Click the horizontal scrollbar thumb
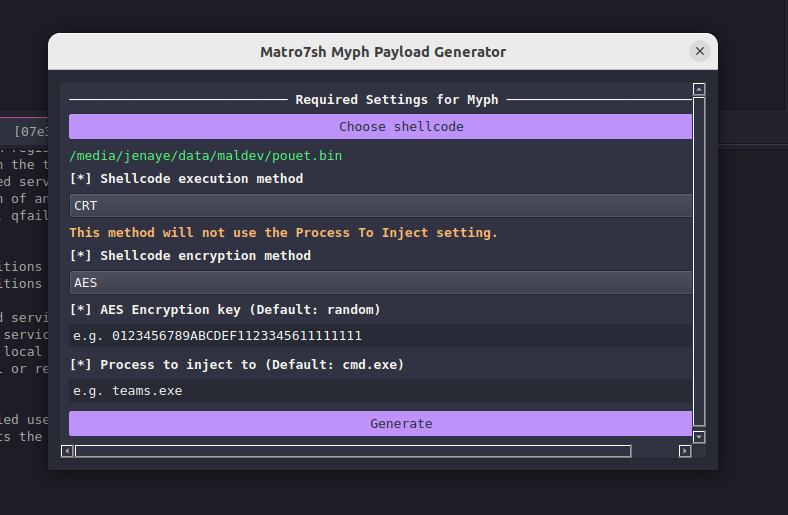The width and height of the screenshot is (788, 515). pos(352,451)
